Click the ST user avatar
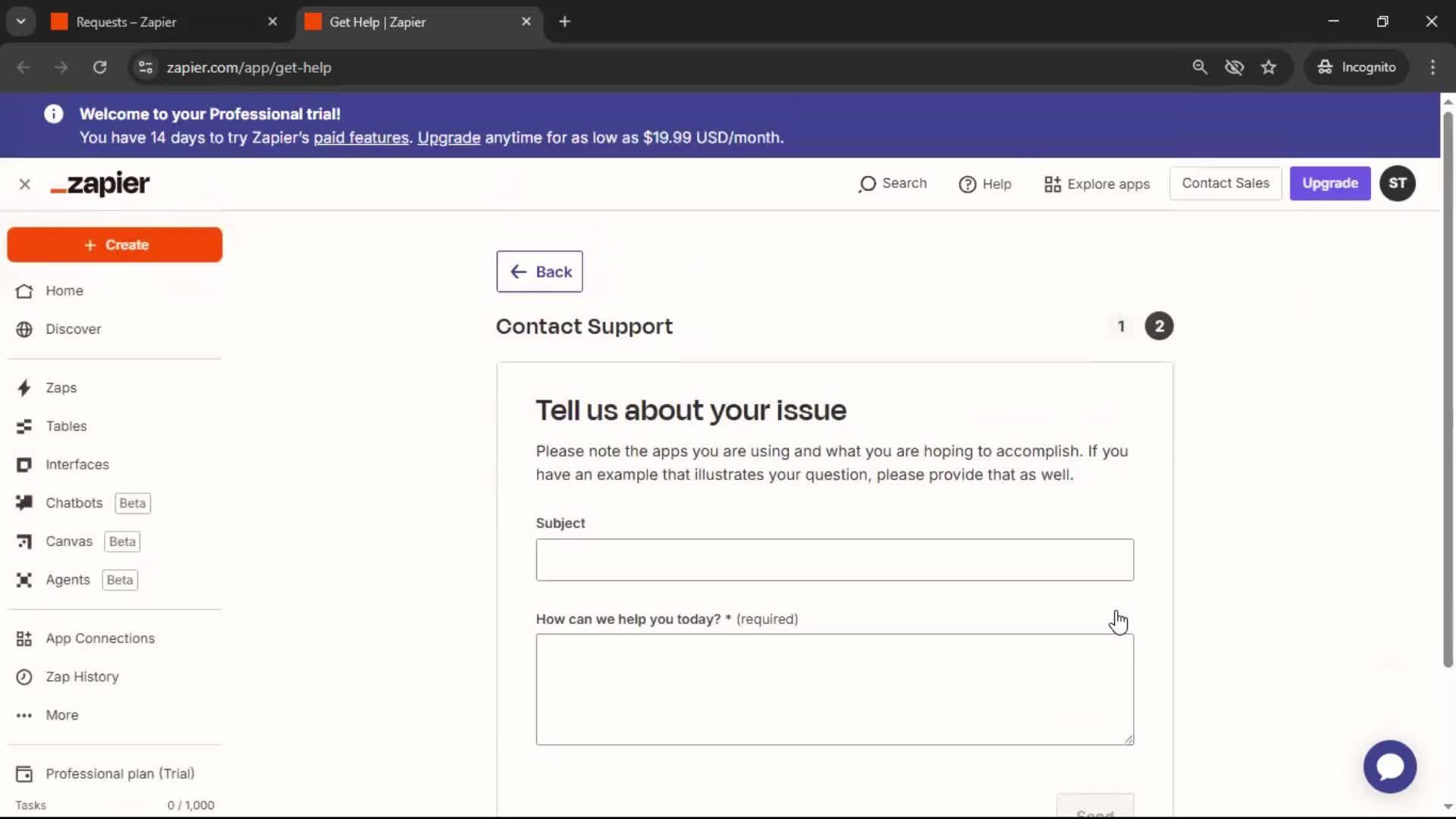 point(1397,184)
